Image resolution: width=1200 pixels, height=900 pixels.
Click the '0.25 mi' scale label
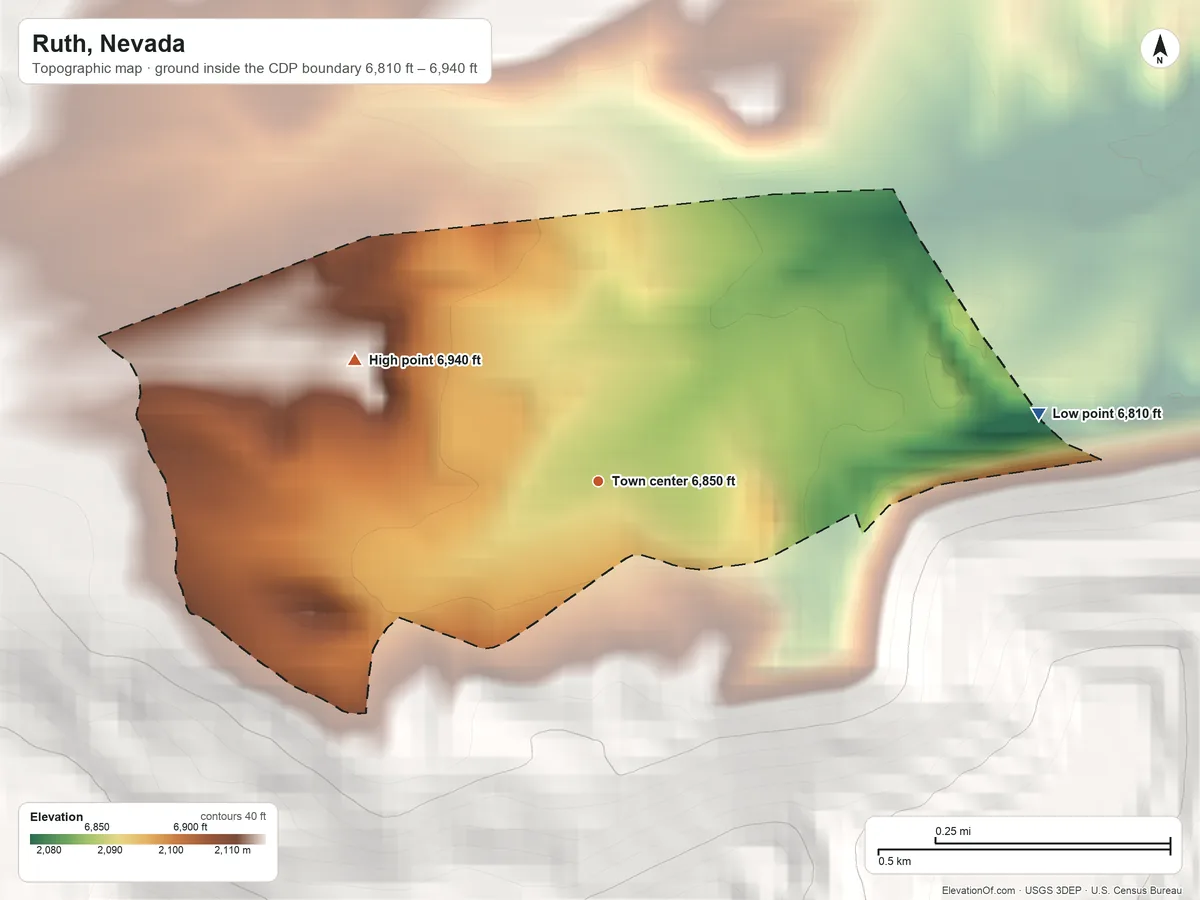coord(953,831)
